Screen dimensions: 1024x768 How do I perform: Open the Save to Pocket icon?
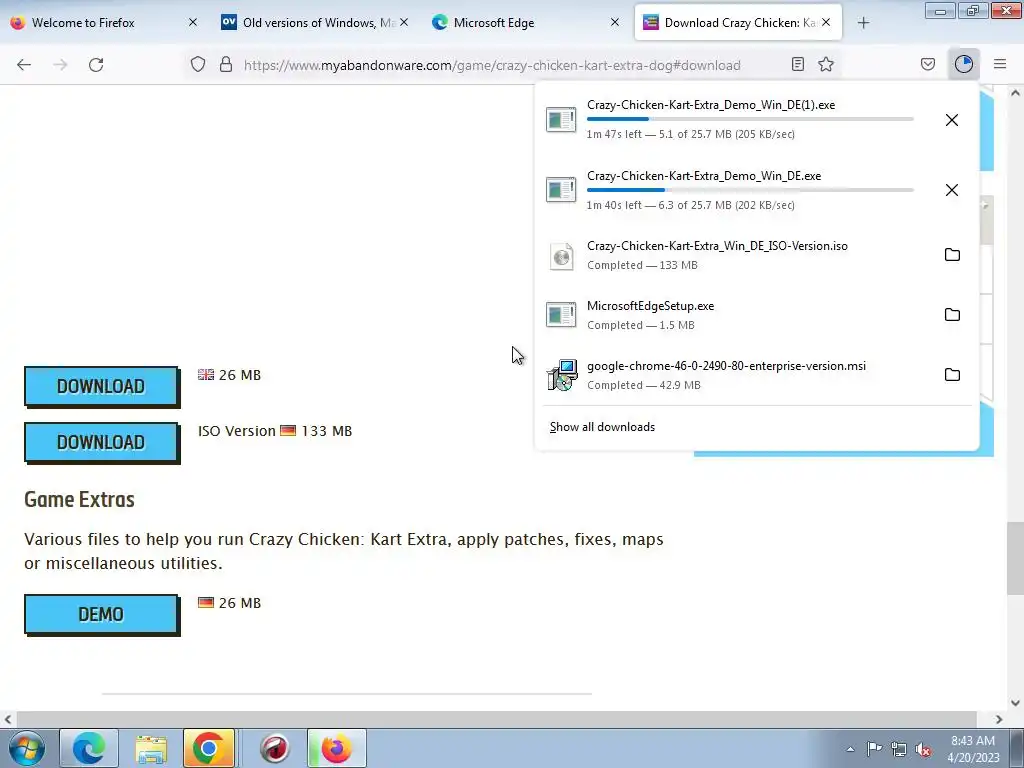(x=928, y=64)
